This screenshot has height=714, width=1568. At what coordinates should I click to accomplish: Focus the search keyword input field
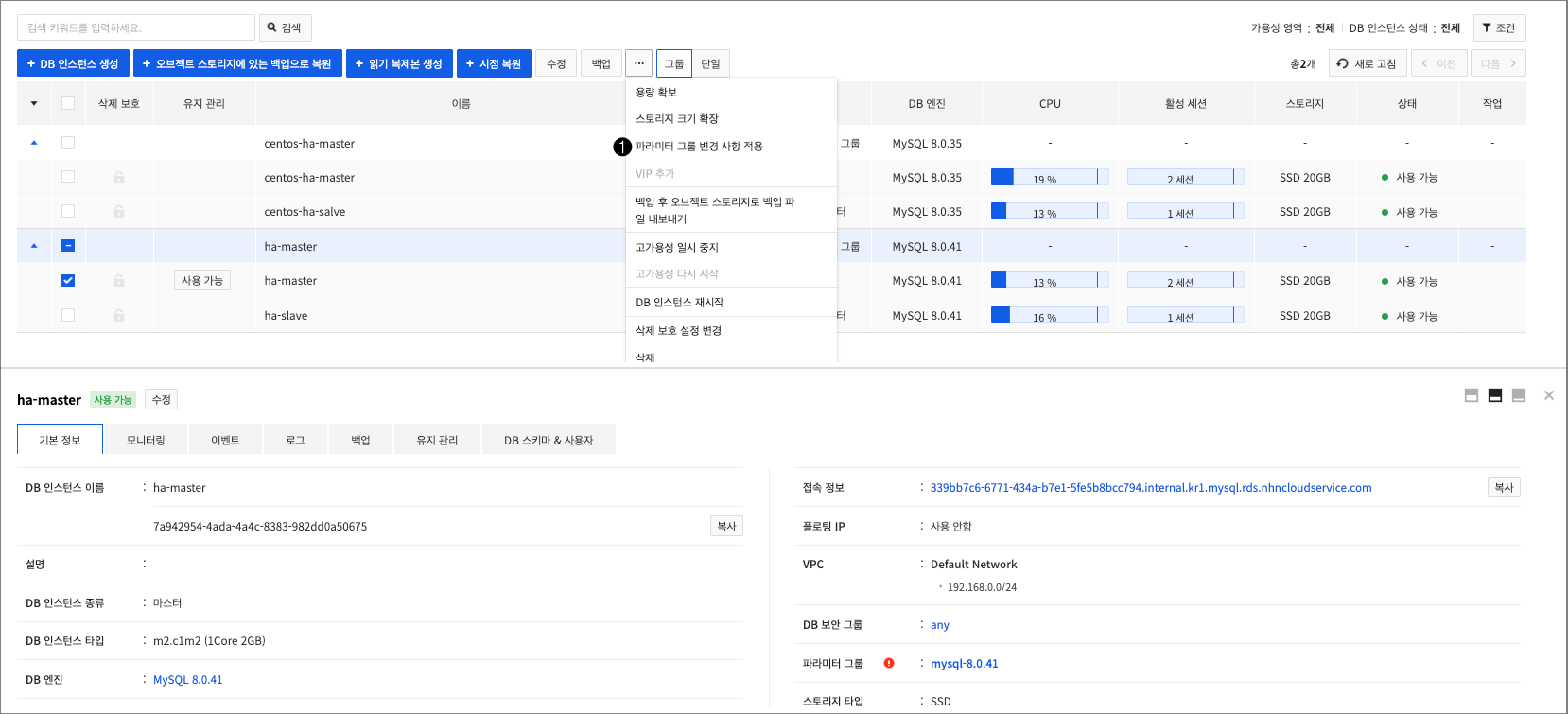pyautogui.click(x=136, y=27)
